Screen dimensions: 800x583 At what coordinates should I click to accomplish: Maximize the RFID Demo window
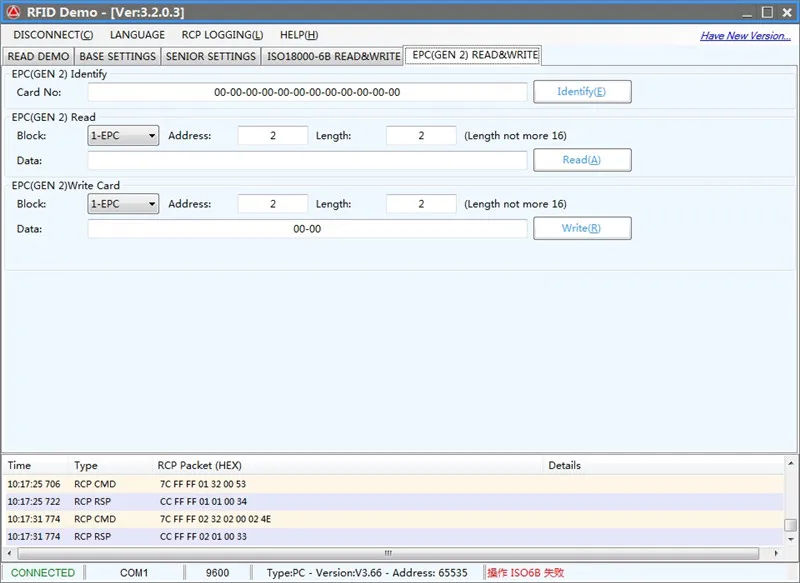tap(767, 12)
